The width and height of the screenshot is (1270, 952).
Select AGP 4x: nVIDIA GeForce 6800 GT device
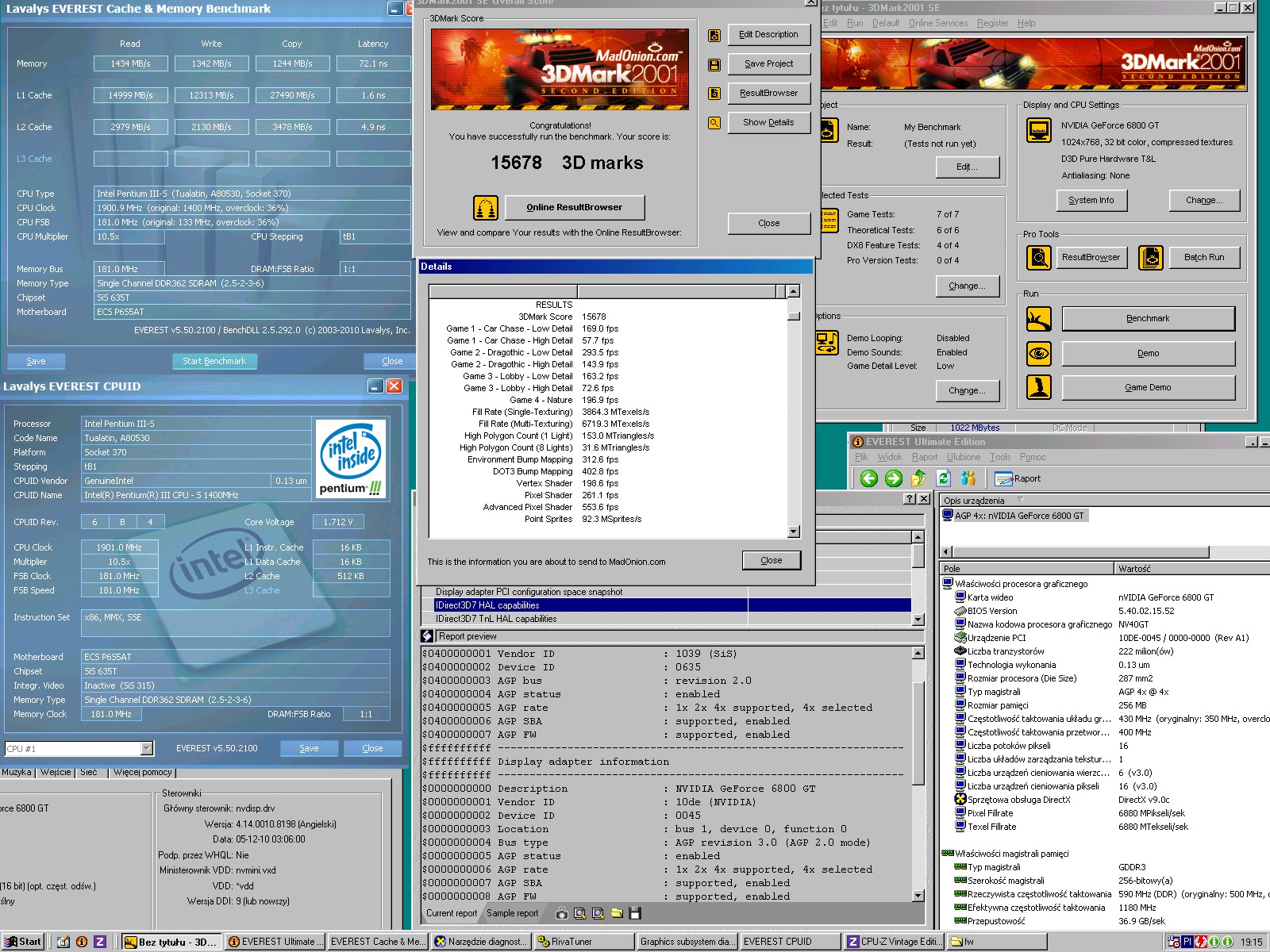pos(1014,516)
